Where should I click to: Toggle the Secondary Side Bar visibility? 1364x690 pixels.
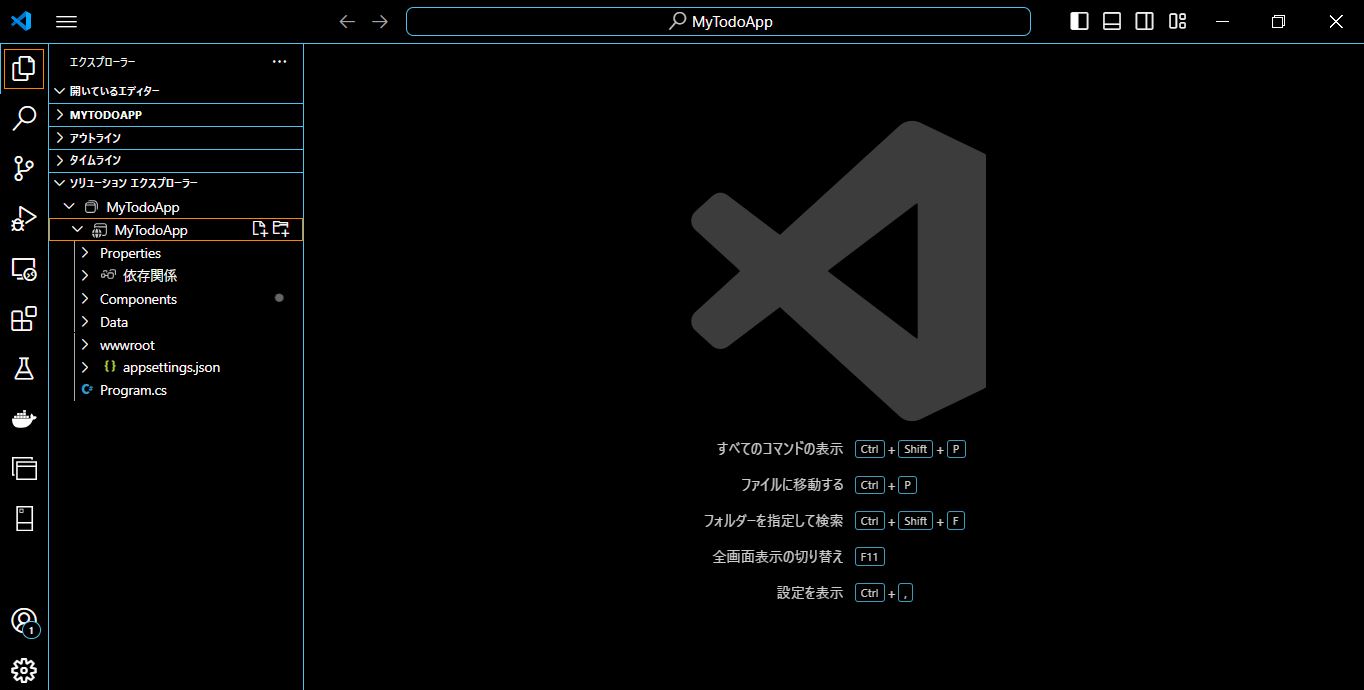coord(1144,21)
